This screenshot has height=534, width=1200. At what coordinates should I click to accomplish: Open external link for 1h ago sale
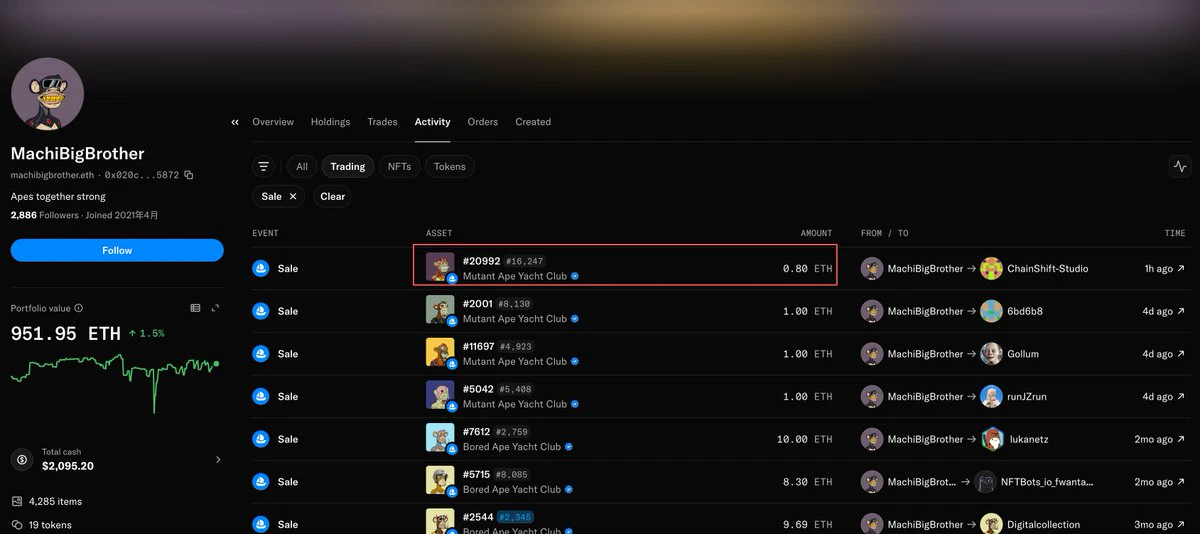coord(1181,269)
